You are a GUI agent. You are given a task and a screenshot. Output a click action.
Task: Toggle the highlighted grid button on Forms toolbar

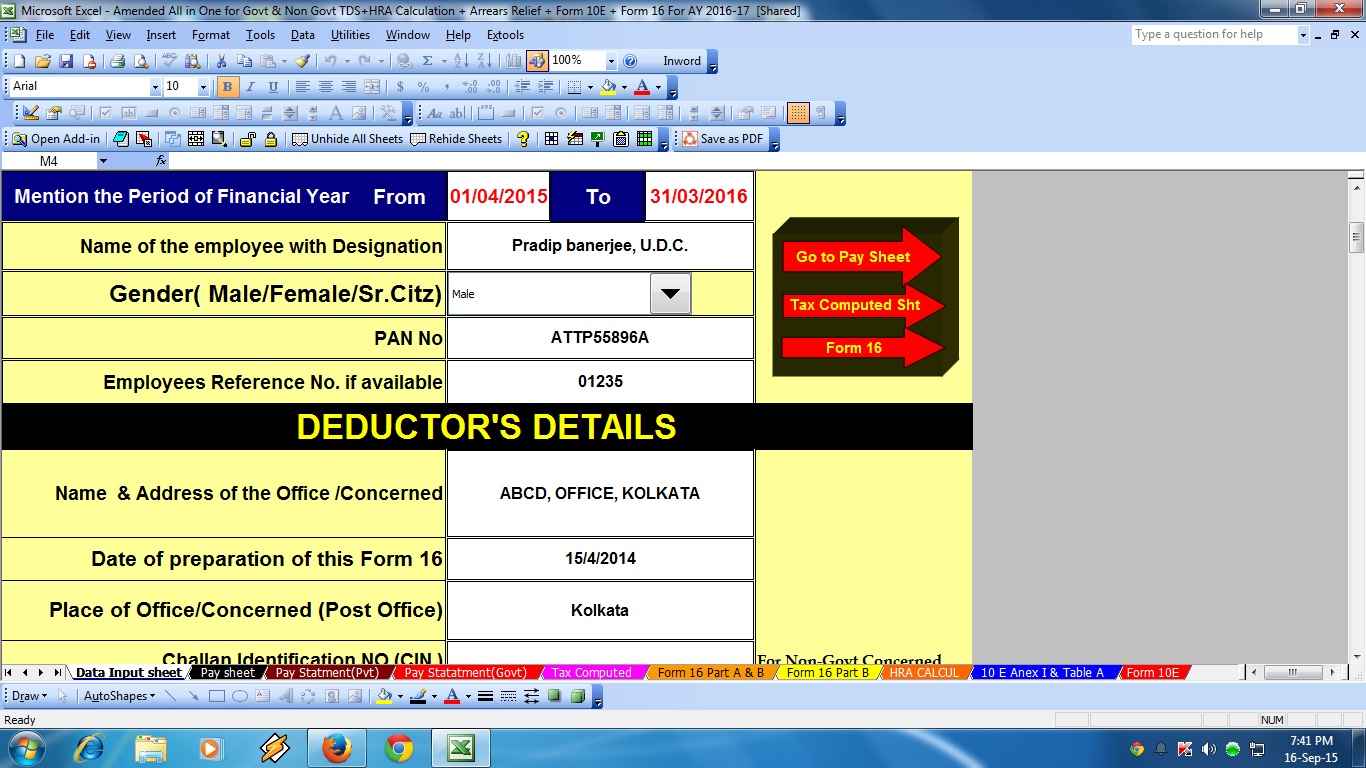tap(798, 113)
